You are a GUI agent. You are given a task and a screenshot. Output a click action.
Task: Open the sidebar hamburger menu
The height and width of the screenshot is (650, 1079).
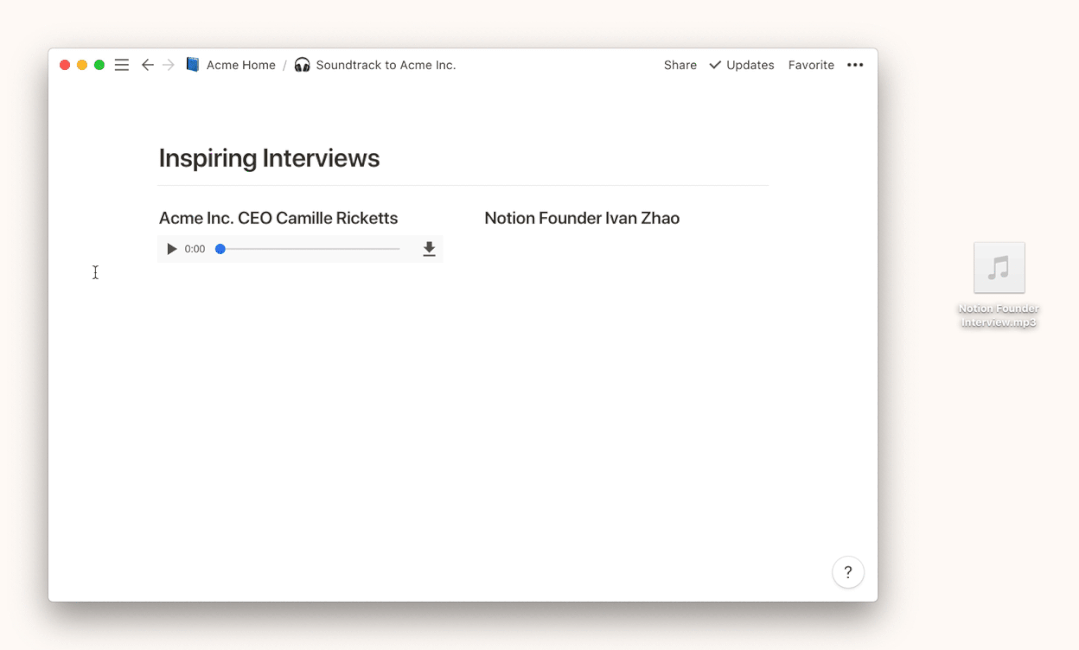point(122,65)
